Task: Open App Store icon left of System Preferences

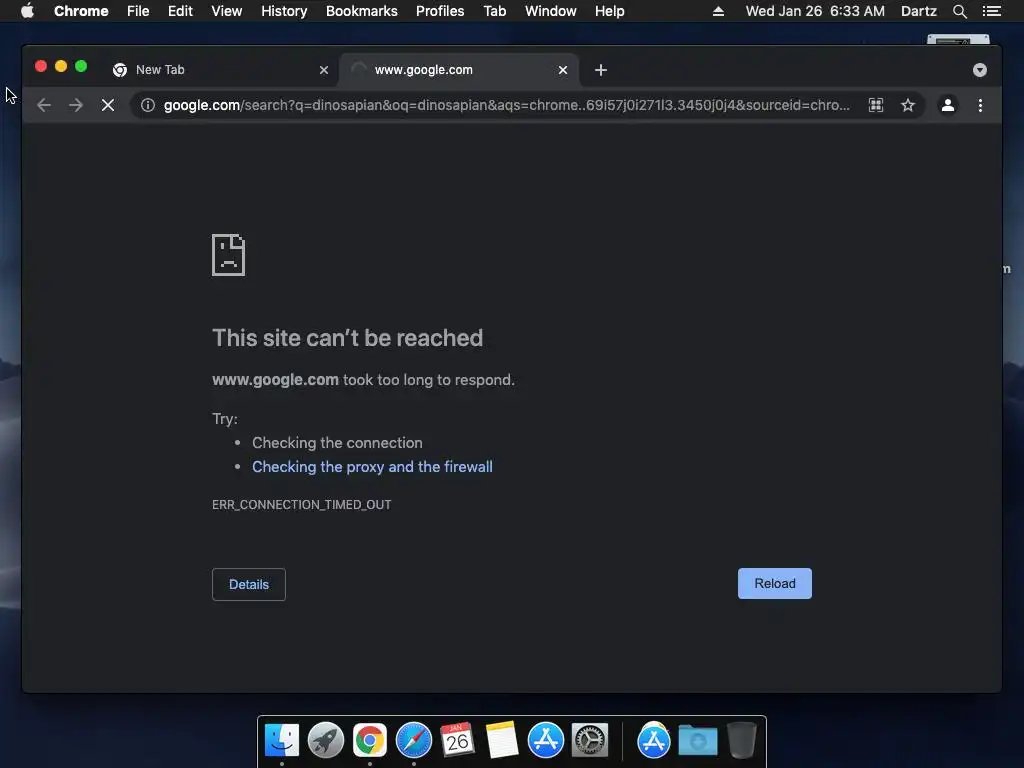Action: 545,740
